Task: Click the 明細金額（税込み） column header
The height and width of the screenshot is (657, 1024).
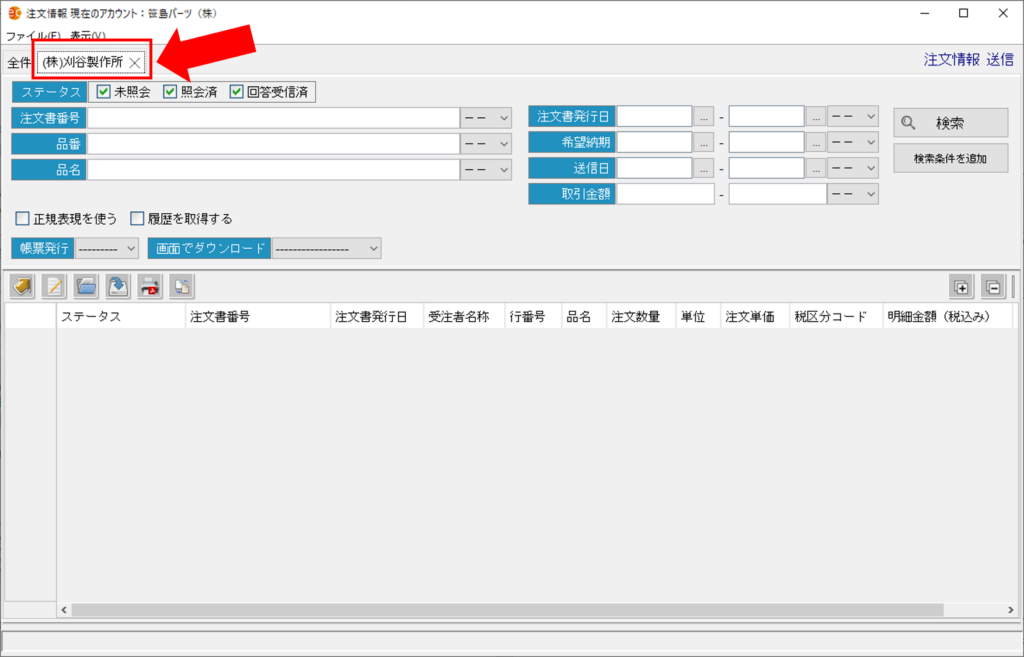Action: (x=947, y=316)
